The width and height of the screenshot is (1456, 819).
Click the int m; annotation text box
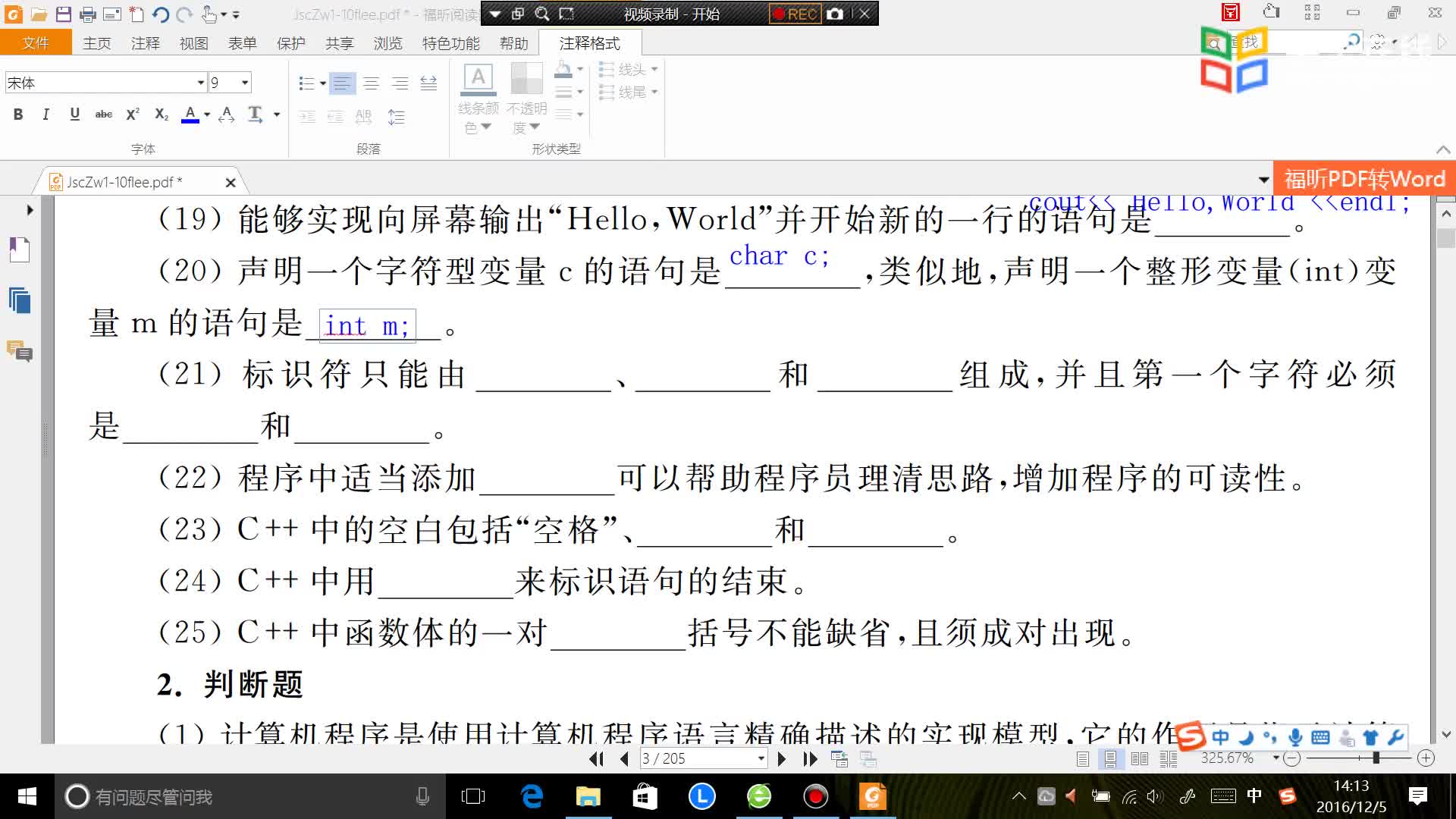click(x=367, y=326)
